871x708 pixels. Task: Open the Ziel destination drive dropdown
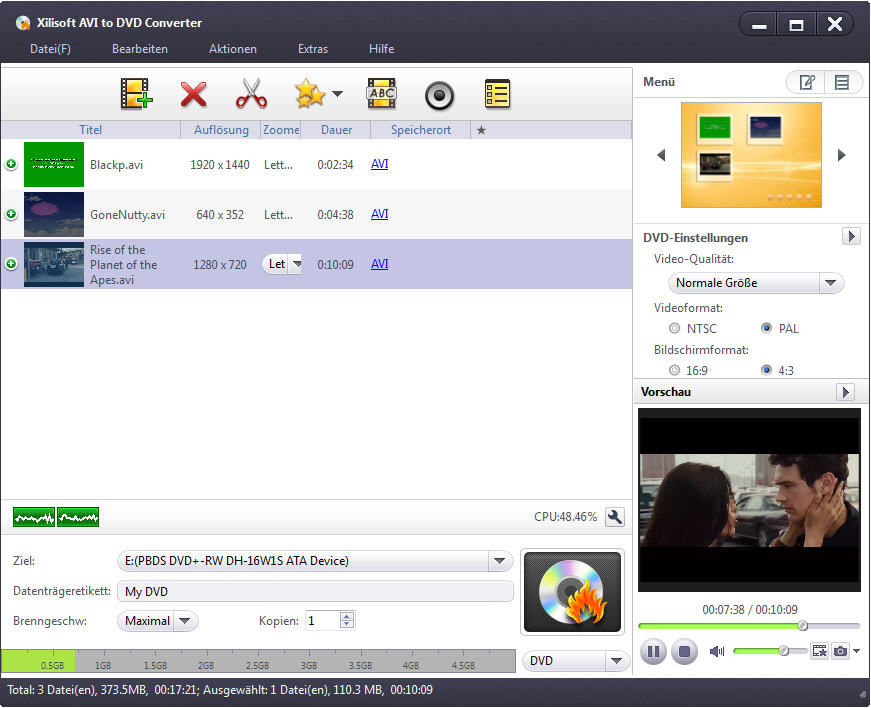[x=315, y=561]
